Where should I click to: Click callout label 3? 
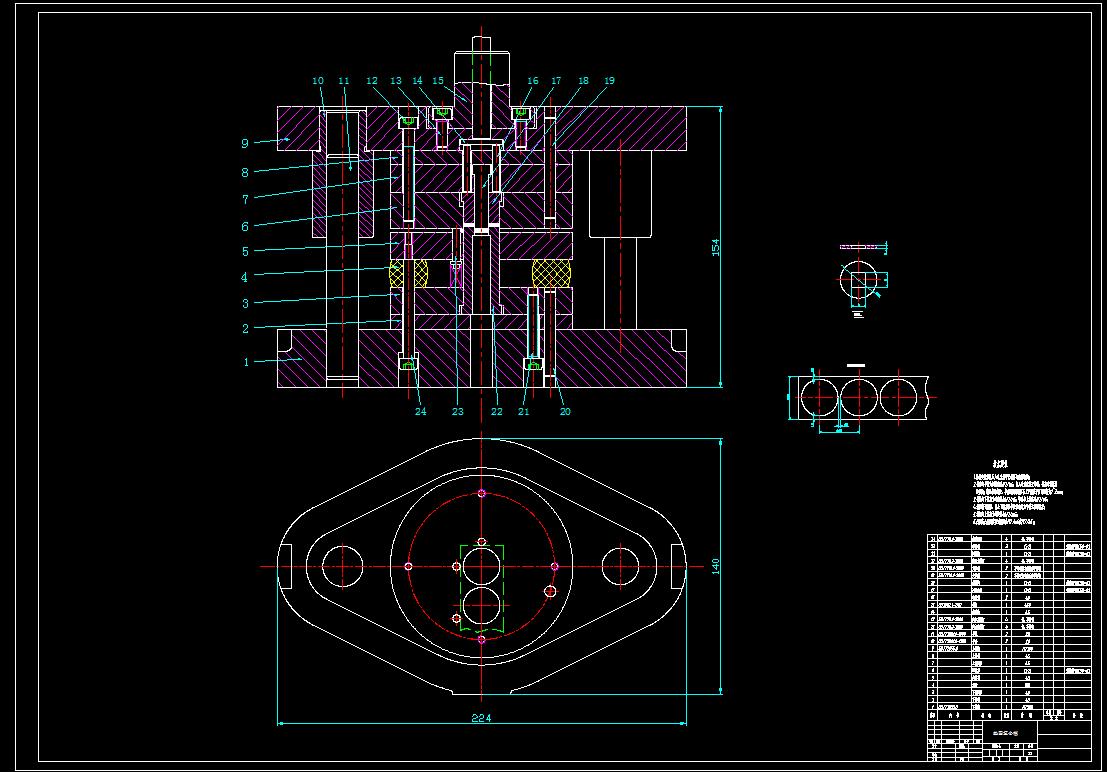coord(246,303)
